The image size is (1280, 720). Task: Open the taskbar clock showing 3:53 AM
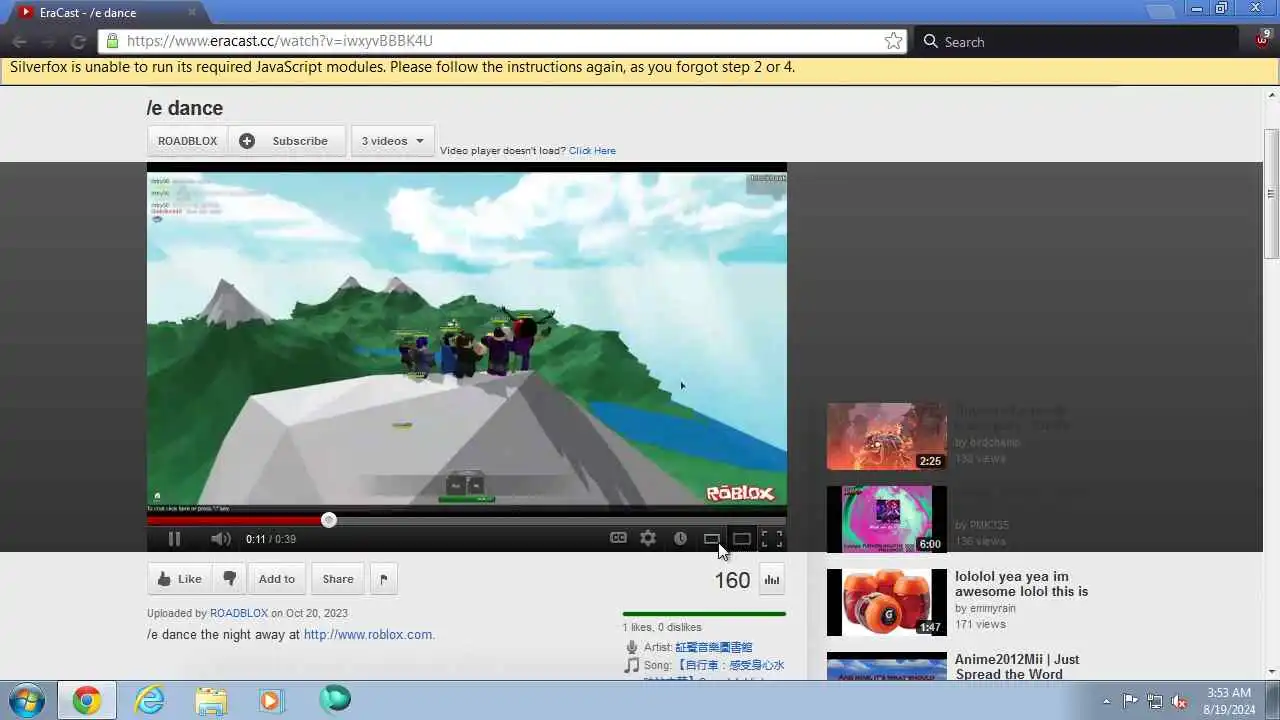pyautogui.click(x=1229, y=700)
